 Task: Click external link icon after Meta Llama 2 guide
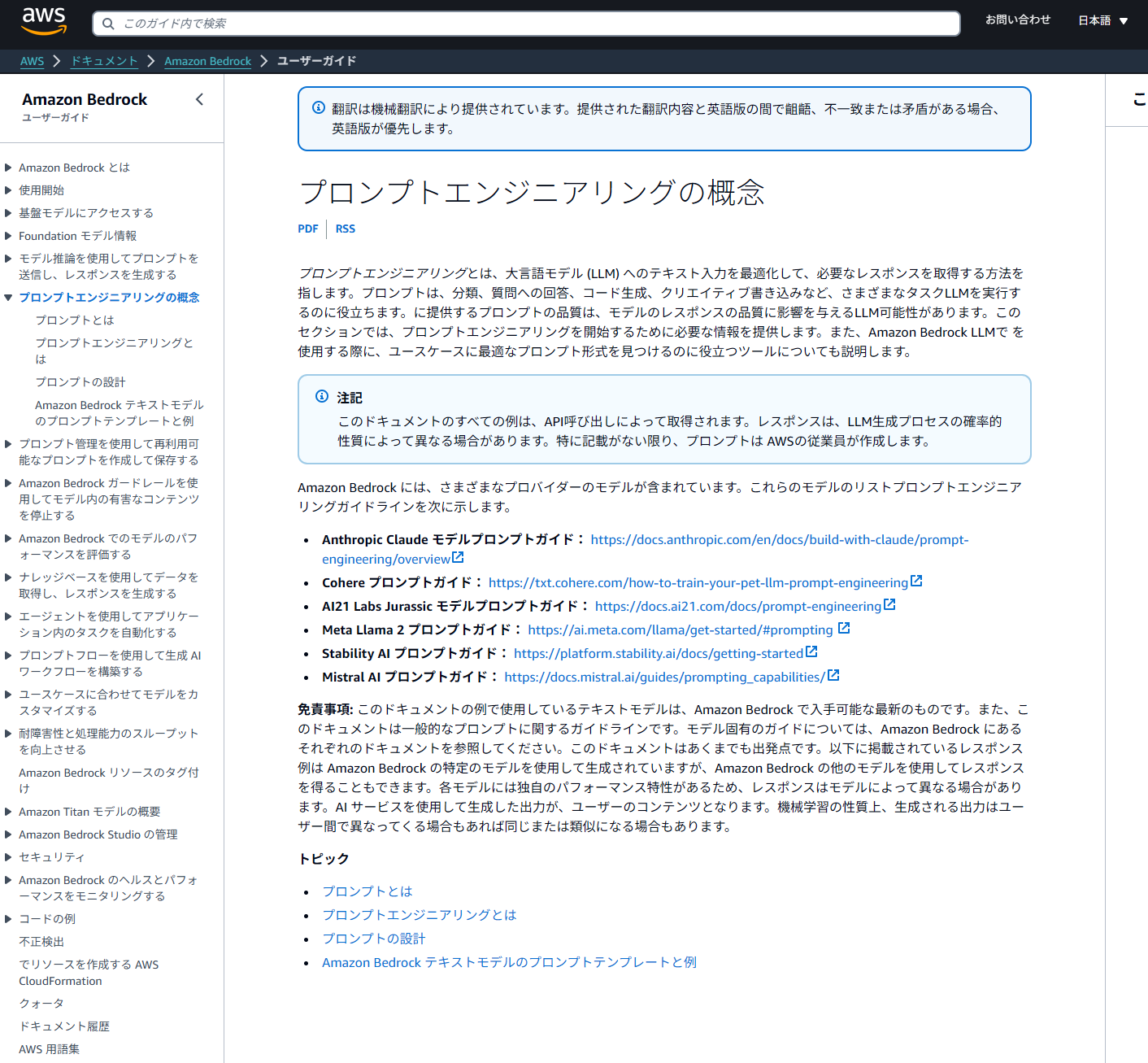[844, 628]
